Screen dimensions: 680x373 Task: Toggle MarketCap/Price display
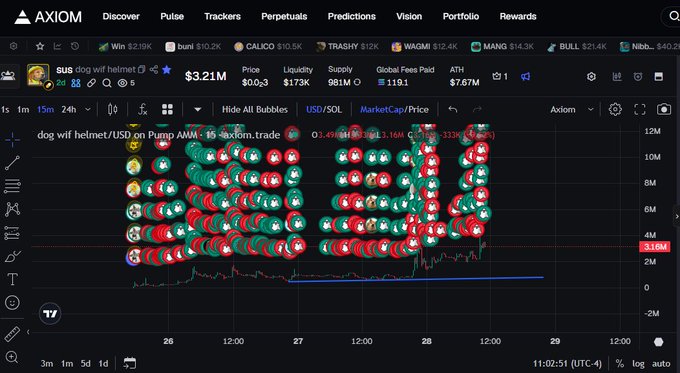394,110
